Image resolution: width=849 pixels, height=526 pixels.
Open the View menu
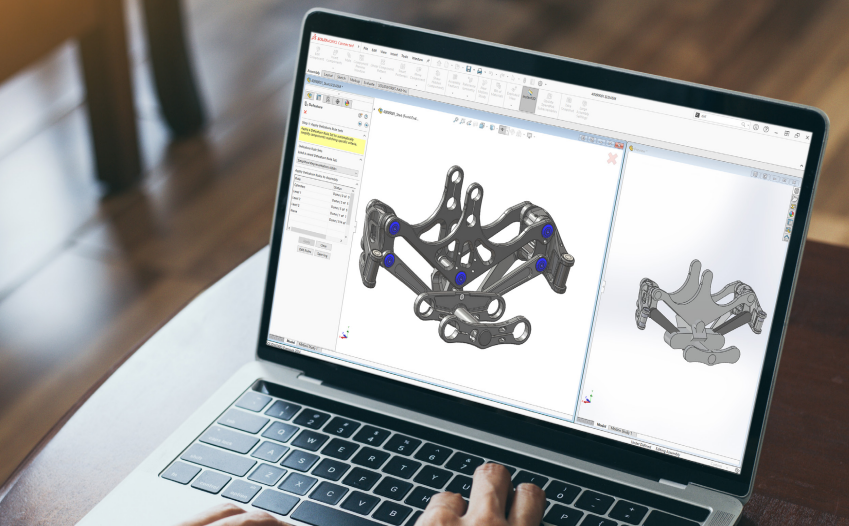coord(383,52)
